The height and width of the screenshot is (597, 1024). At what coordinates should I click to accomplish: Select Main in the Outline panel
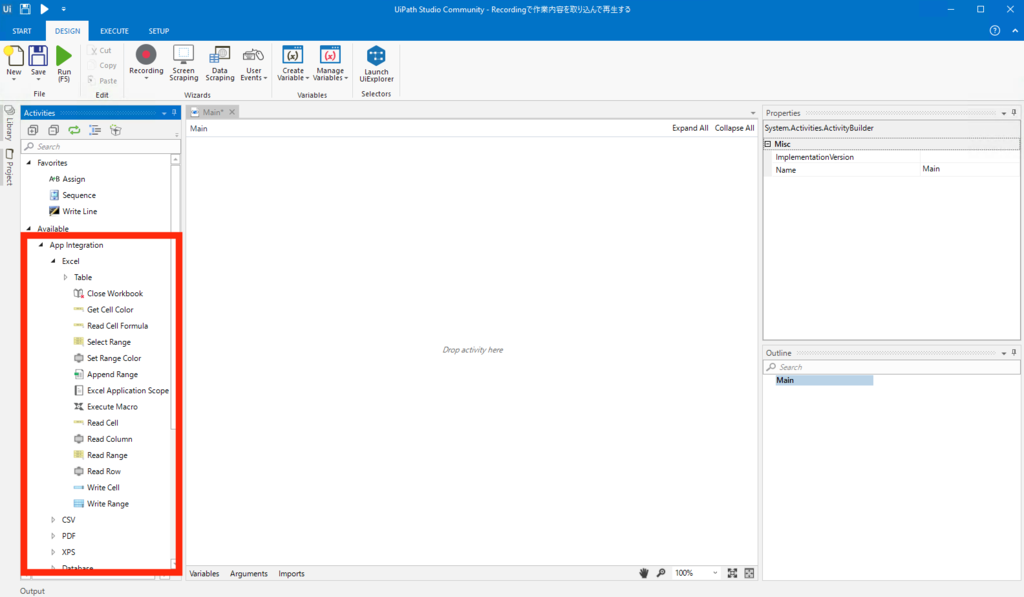(824, 380)
